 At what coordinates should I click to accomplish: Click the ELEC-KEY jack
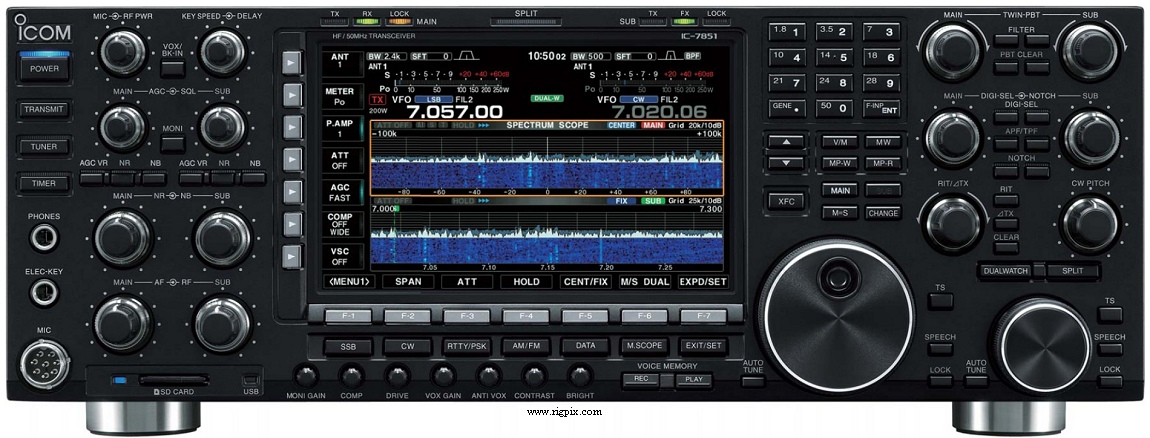tap(44, 292)
